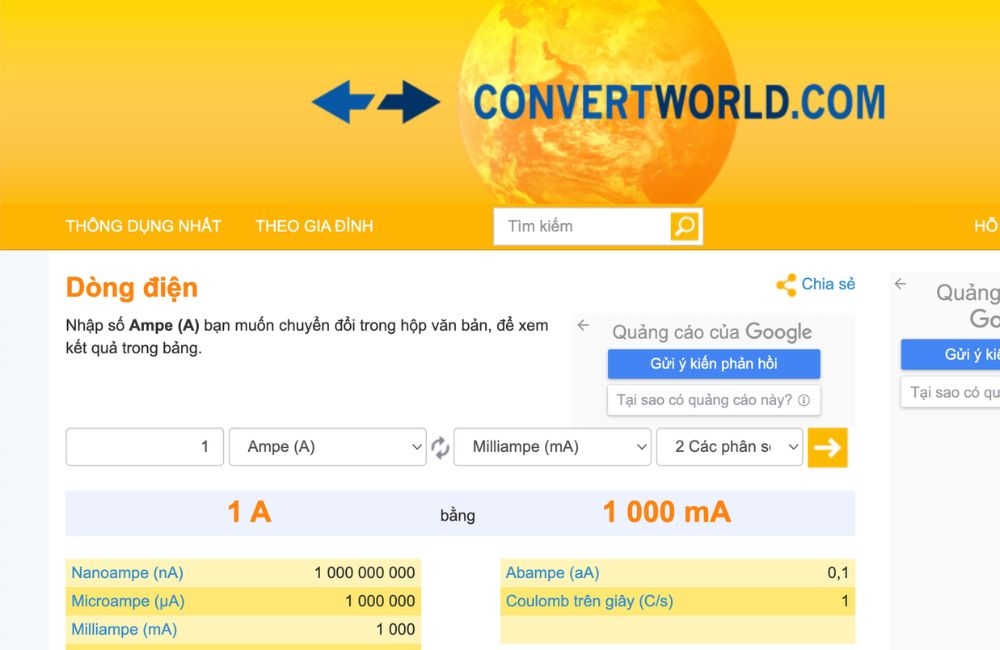Open the Microampe (µA) link

pos(128,601)
